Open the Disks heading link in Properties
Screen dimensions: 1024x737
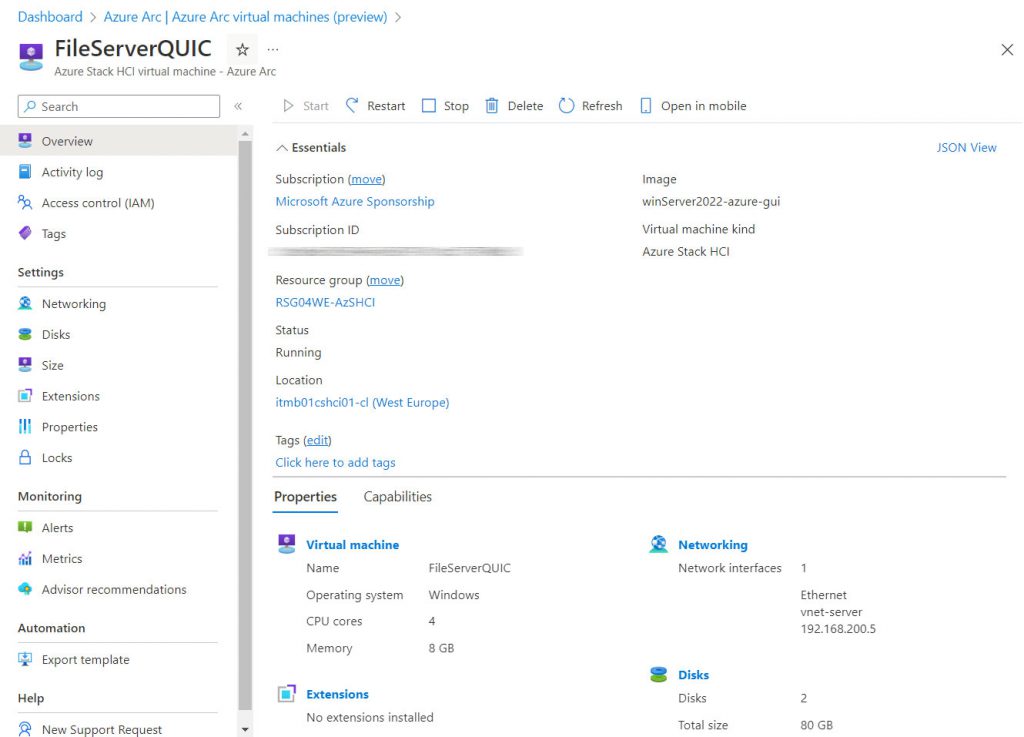pos(693,674)
